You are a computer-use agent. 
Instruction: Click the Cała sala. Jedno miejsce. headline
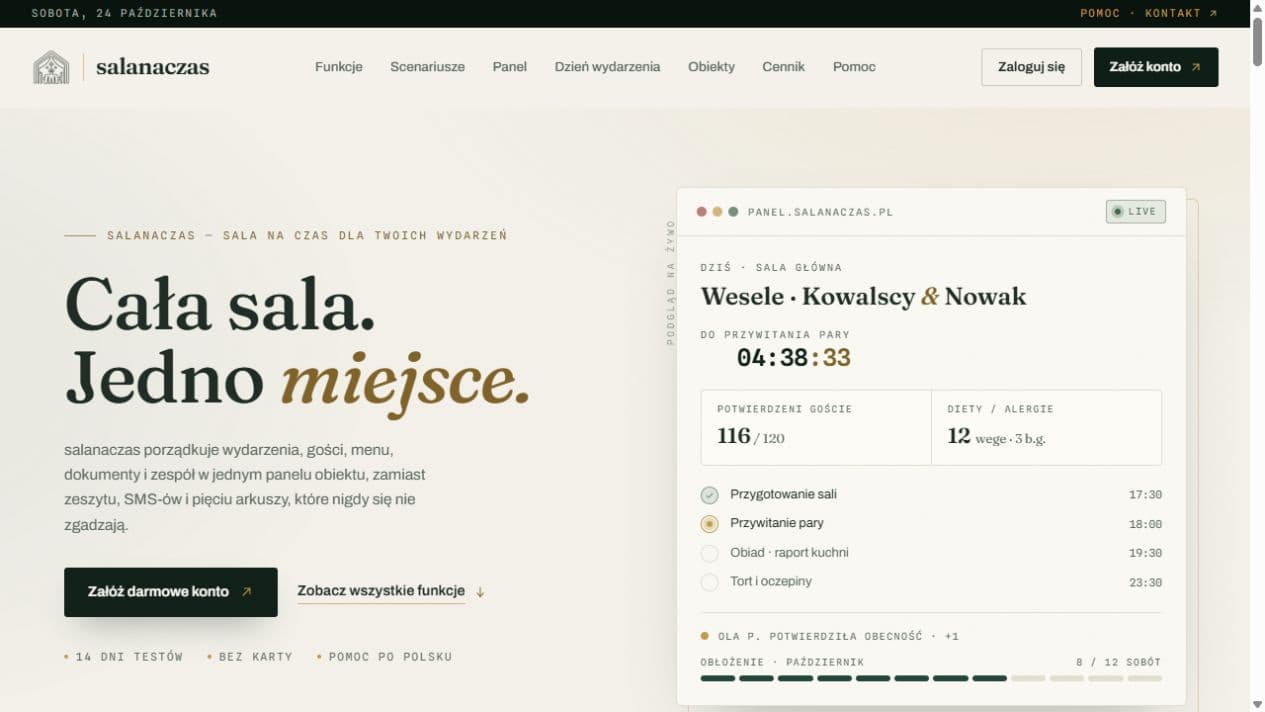(297, 345)
